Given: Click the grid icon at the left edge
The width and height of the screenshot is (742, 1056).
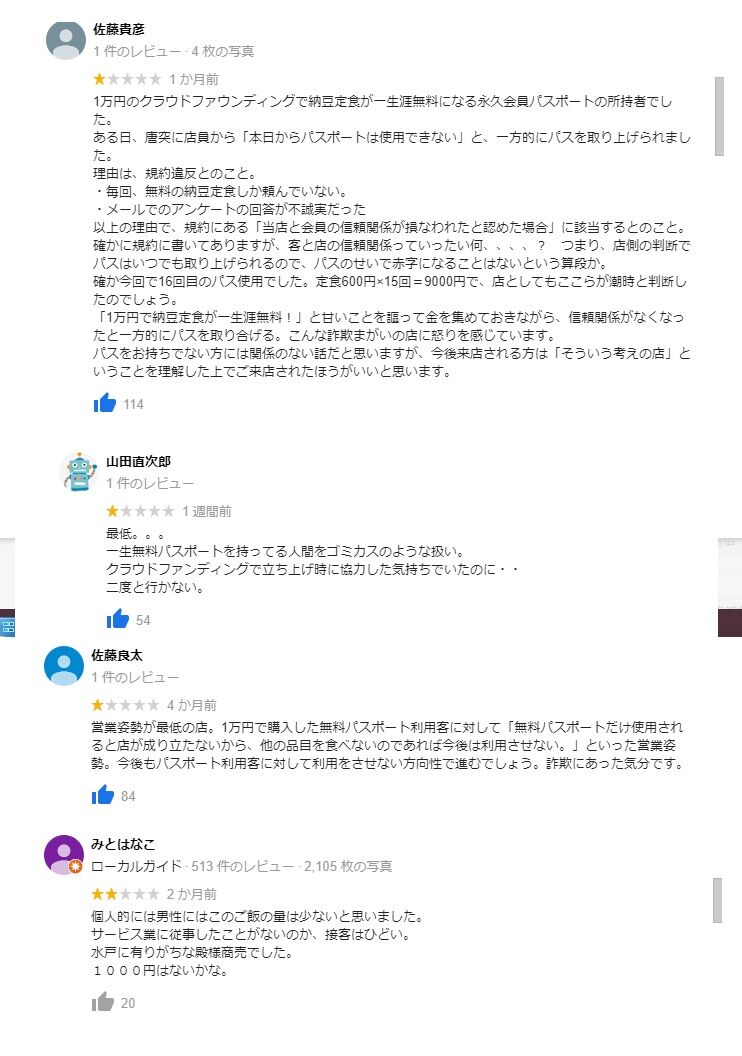Looking at the screenshot, I should pos(7,628).
